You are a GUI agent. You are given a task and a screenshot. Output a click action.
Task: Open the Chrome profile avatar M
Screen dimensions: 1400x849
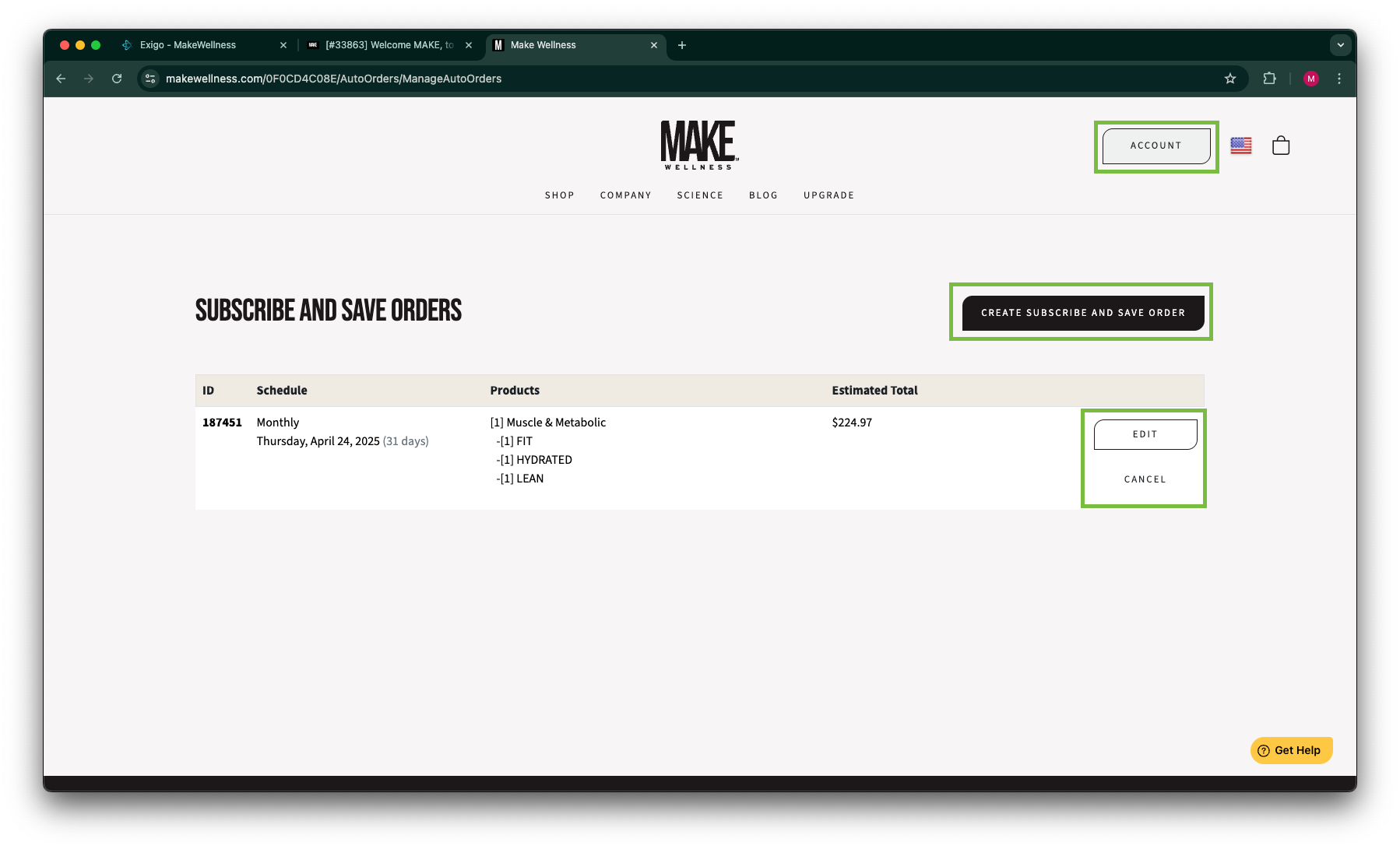pos(1311,79)
